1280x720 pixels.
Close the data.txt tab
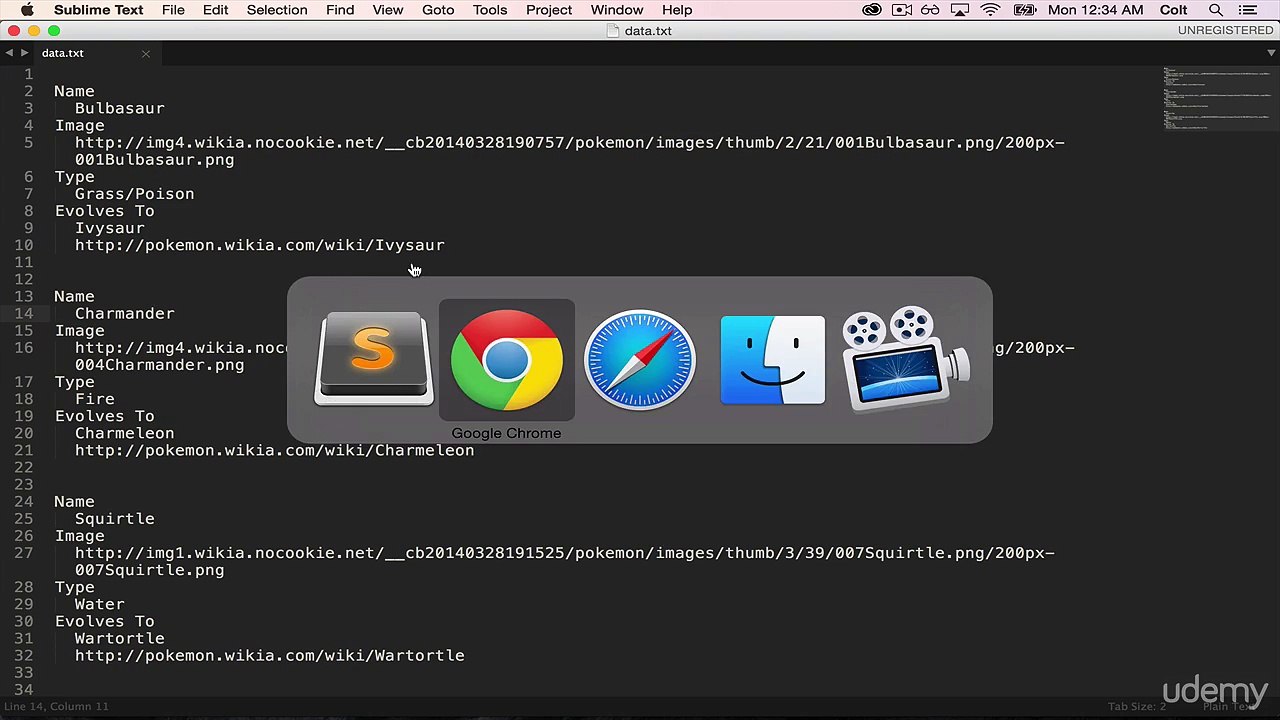pos(145,53)
